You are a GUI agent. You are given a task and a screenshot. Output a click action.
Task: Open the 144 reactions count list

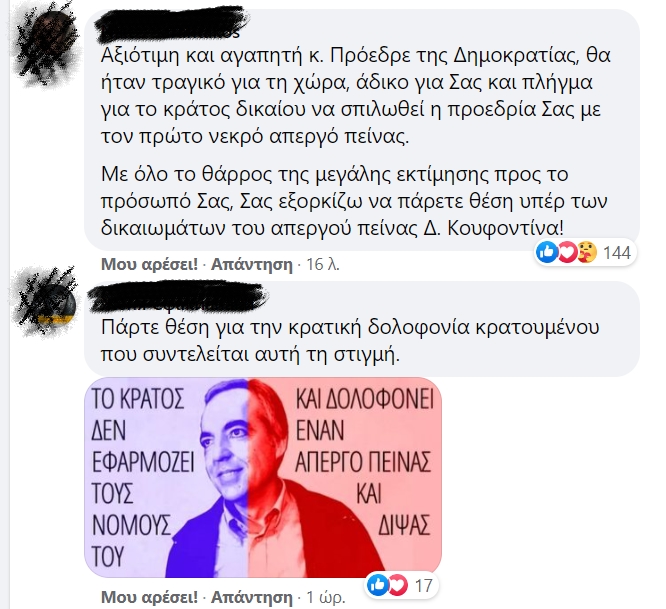coord(617,253)
